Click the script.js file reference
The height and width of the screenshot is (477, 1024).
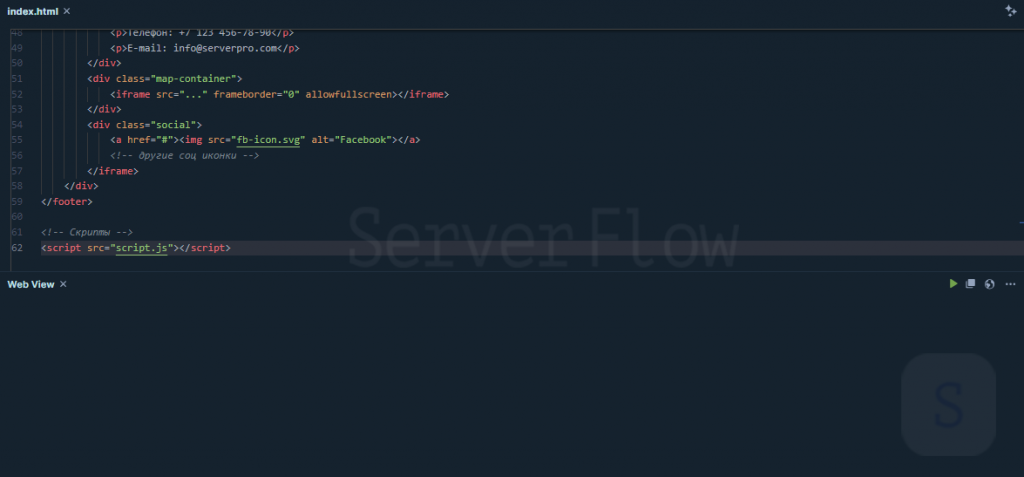tap(142, 248)
